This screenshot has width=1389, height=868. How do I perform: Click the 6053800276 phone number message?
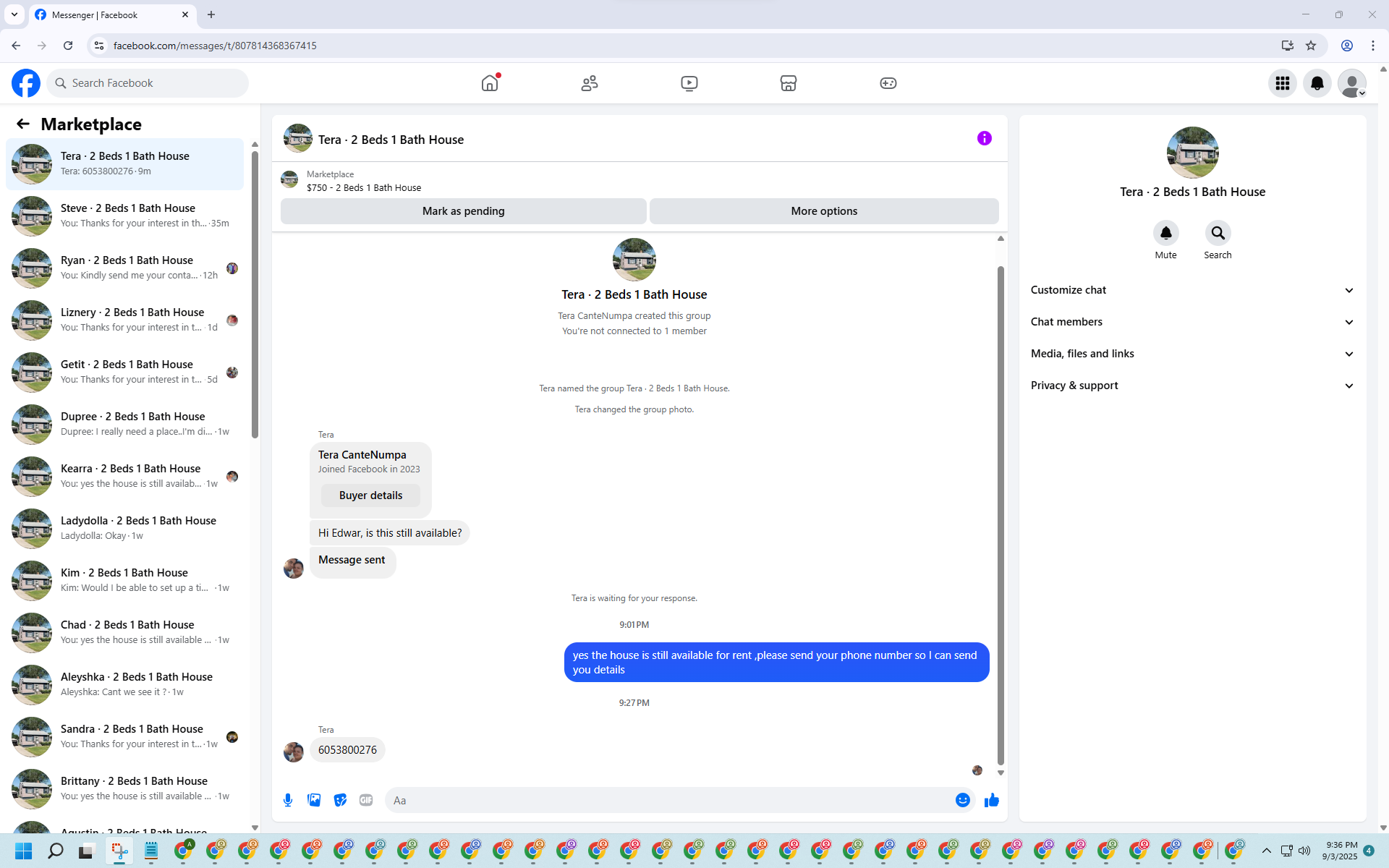(x=347, y=750)
